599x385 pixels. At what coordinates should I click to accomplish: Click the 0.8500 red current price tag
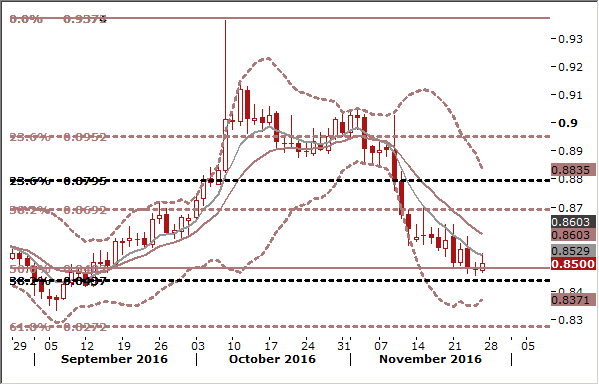pos(573,264)
